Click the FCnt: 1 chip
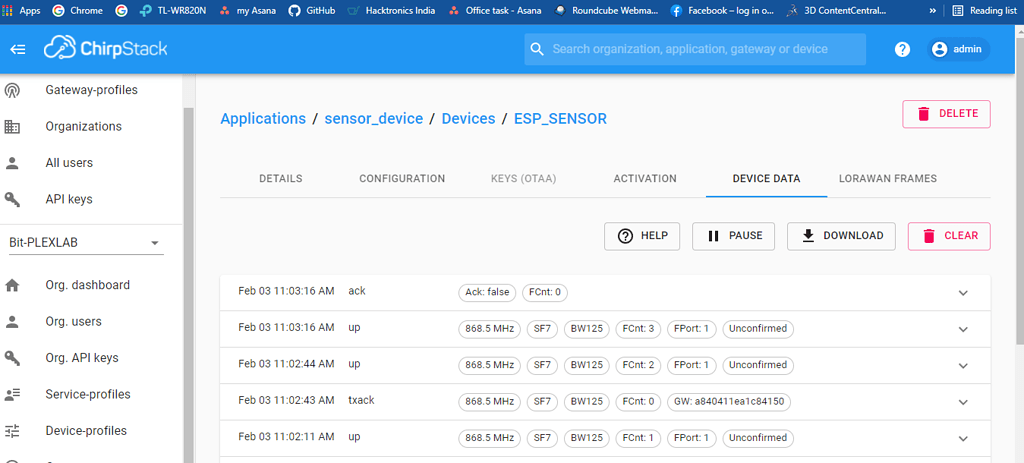The image size is (1024, 463). pyautogui.click(x=639, y=438)
